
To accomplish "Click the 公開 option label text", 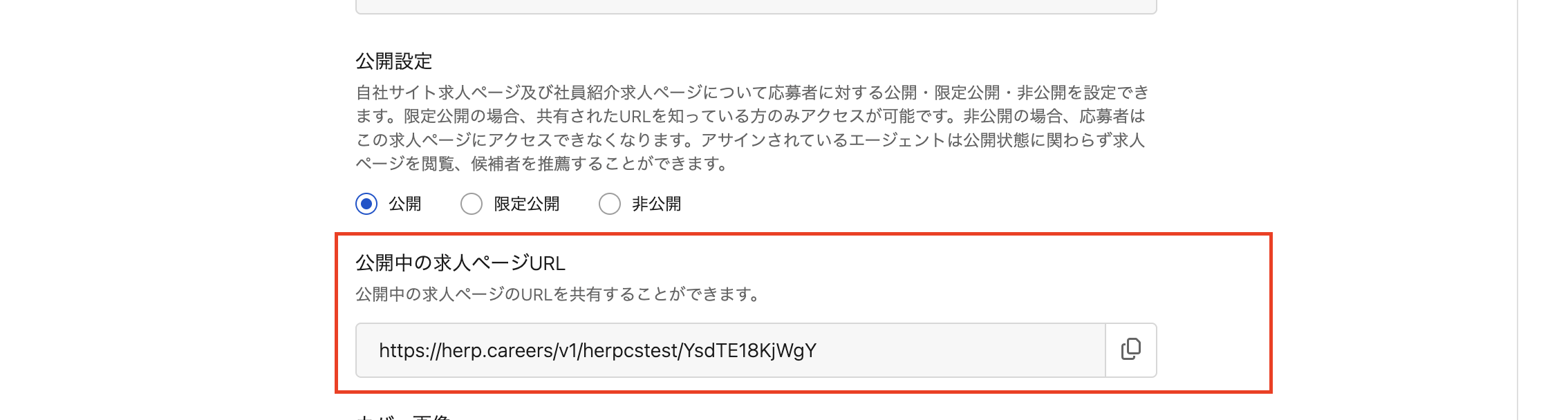I will [x=405, y=204].
